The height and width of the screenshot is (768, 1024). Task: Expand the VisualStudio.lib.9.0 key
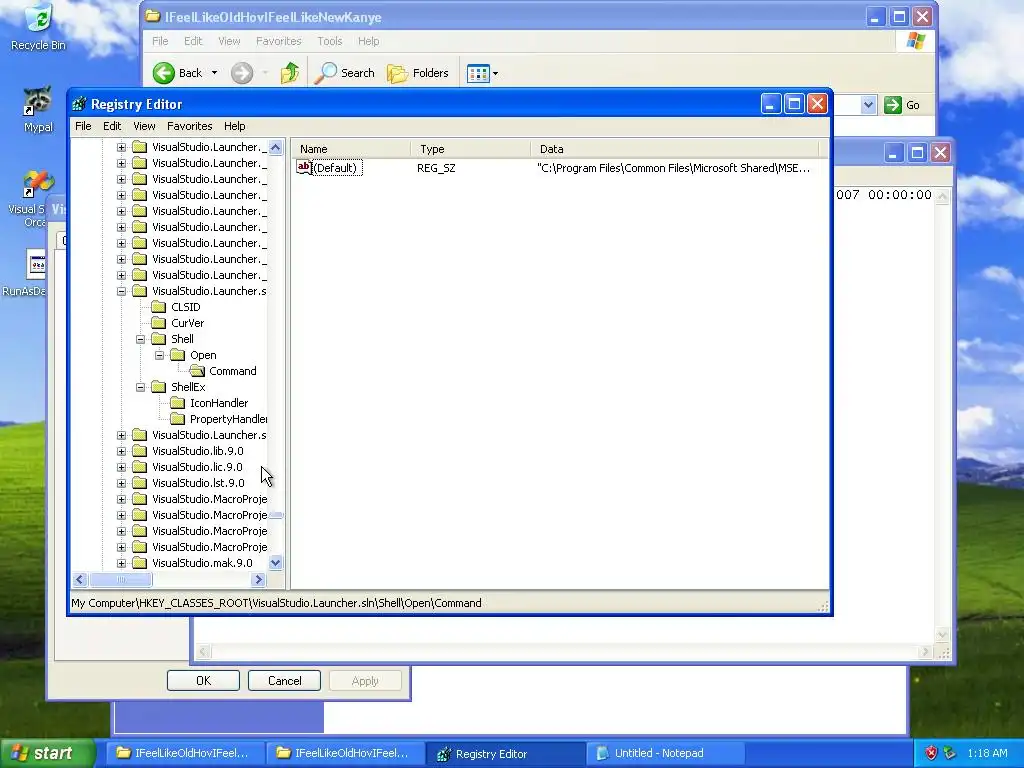pyautogui.click(x=121, y=451)
